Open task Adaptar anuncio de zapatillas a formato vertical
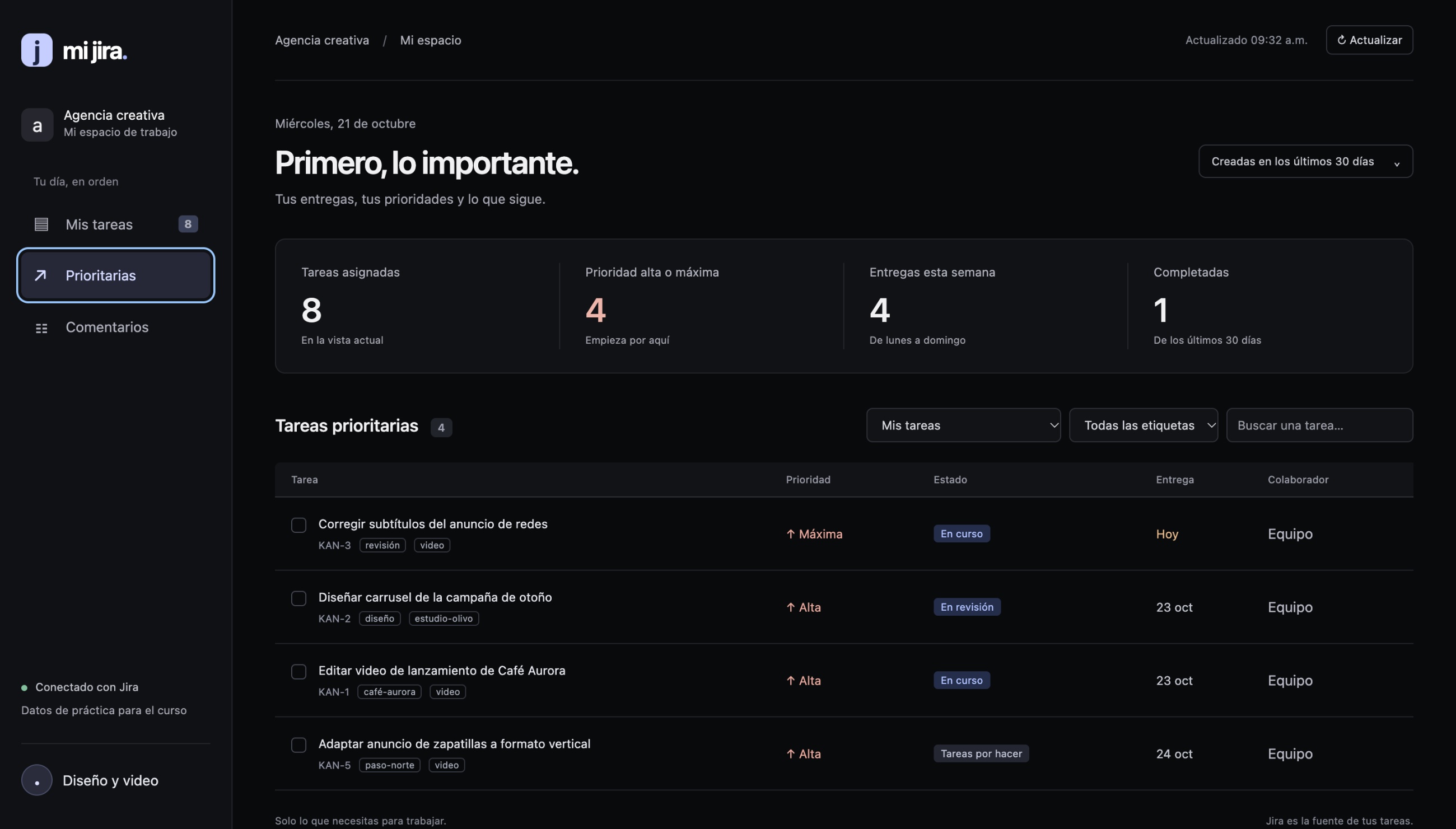 click(x=454, y=744)
